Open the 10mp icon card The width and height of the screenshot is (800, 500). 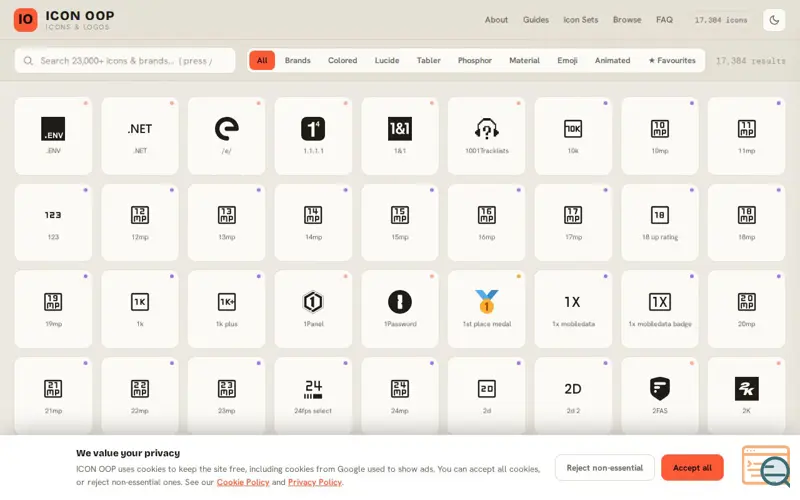coord(660,136)
